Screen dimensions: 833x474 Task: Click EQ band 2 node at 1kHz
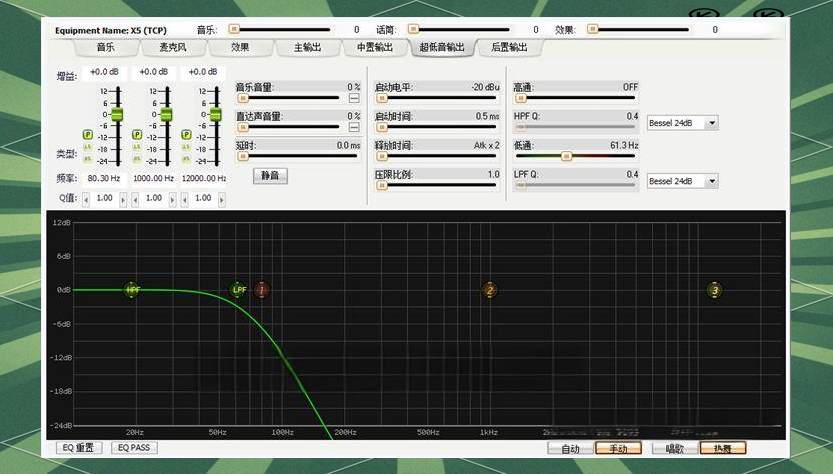point(489,290)
